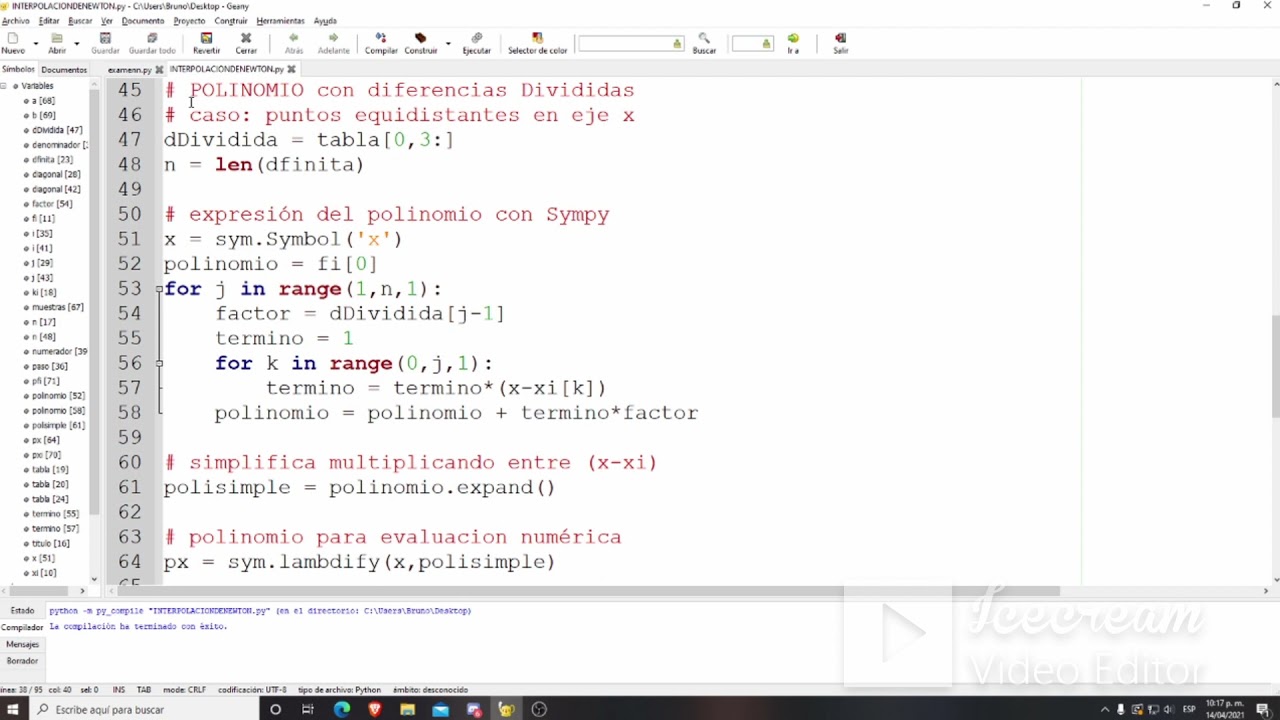Select symbol titulo [16] in the tree

50,543
